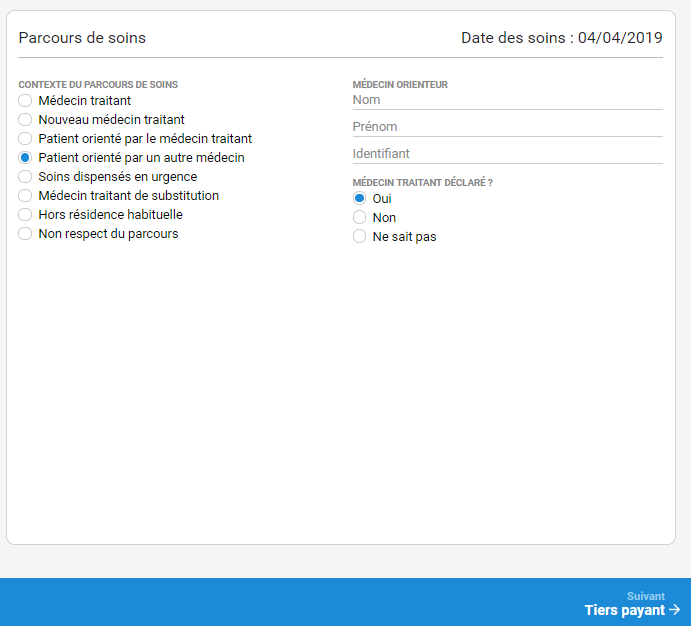The width and height of the screenshot is (691, 626).
Task: Select 'Hors résidence habituelle' radio button
Action: 26,215
